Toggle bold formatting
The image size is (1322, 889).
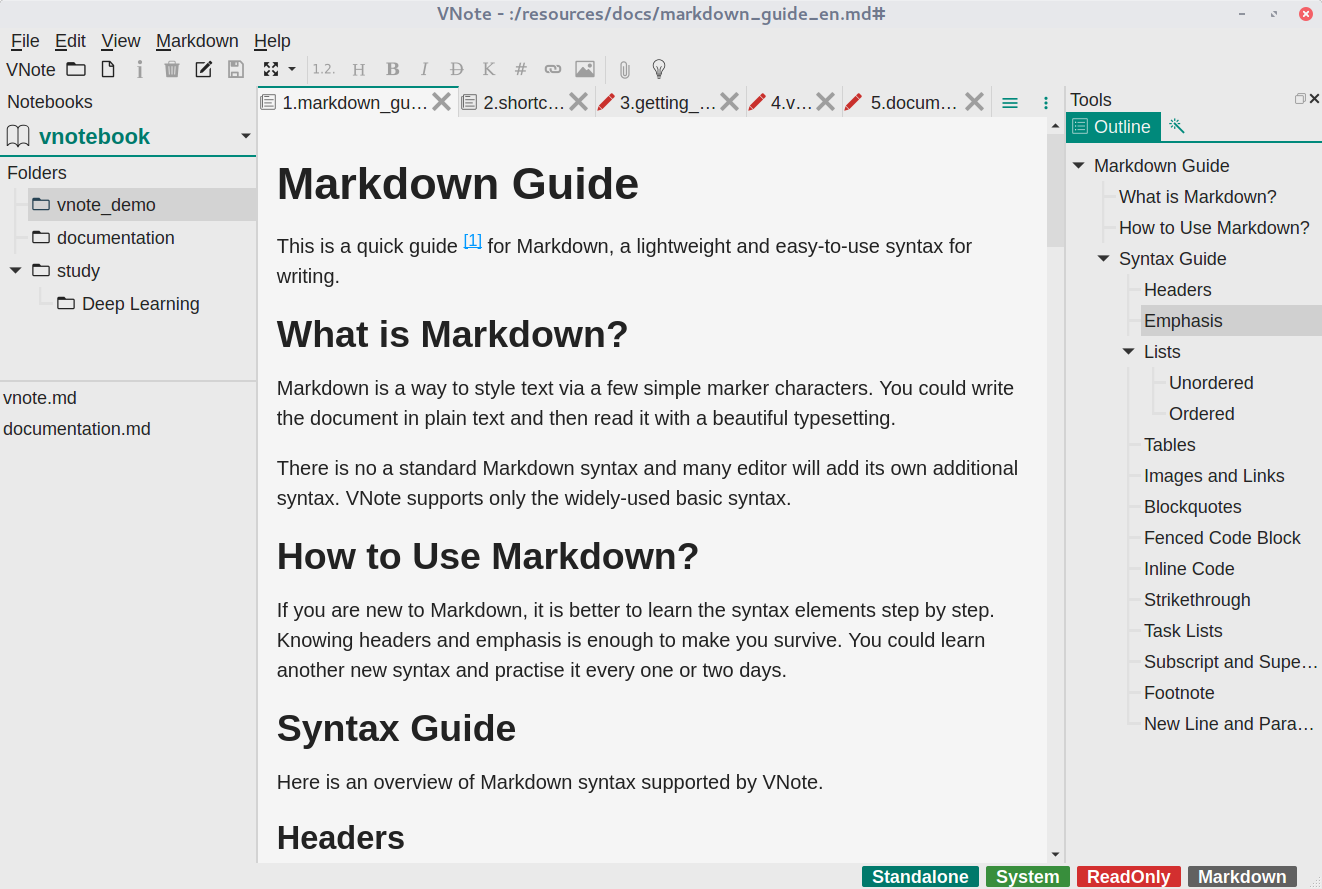coord(392,69)
